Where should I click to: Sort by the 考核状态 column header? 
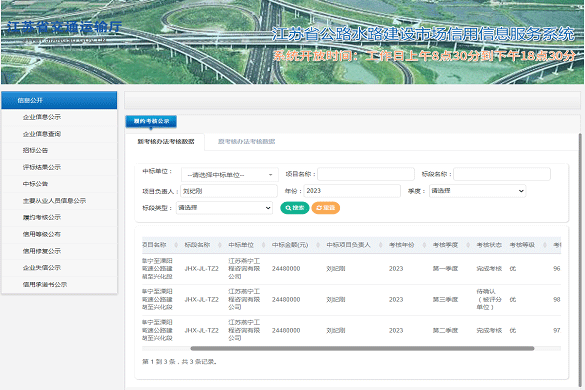489,245
